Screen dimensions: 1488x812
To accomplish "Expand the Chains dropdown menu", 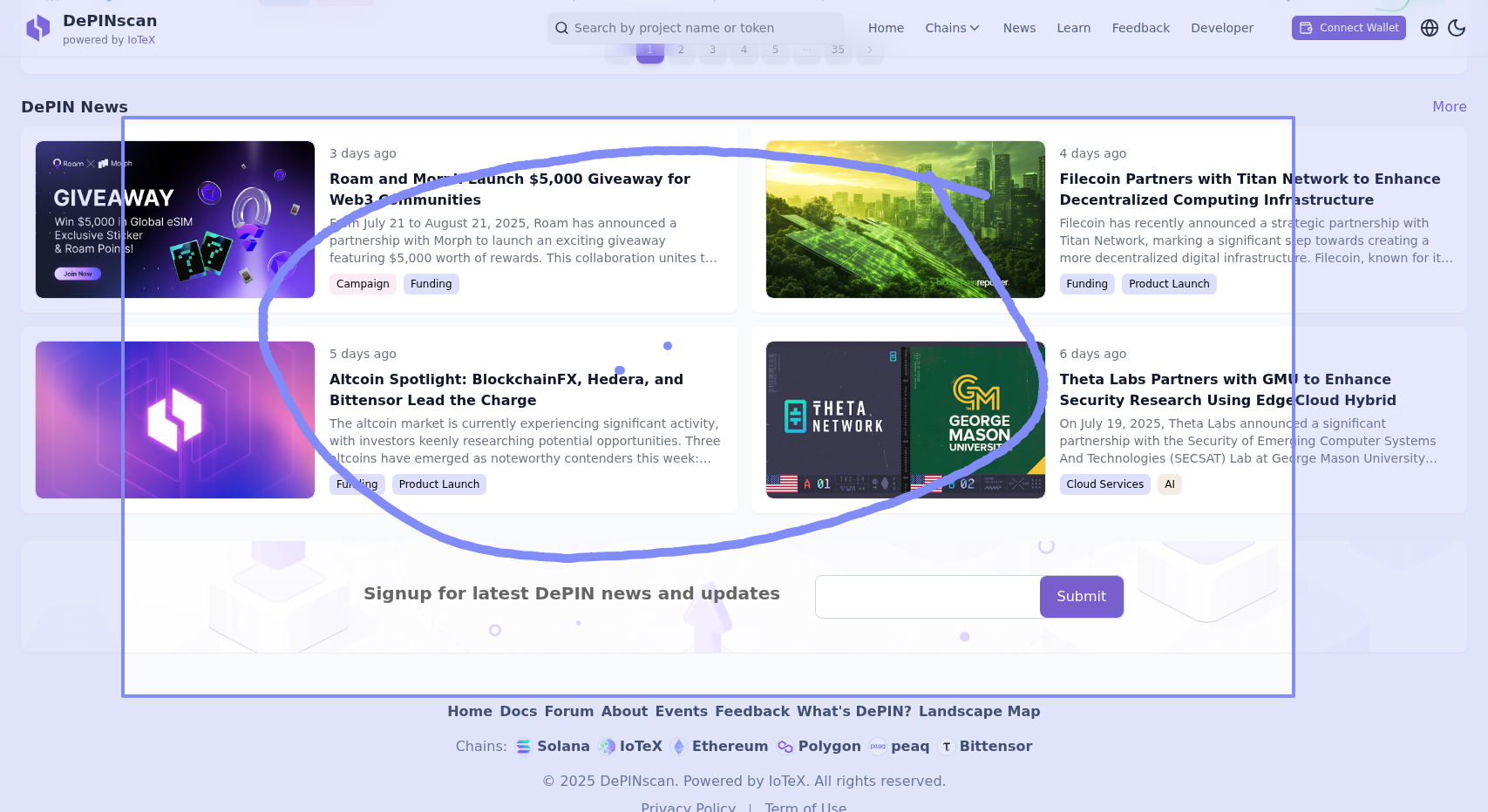I will tap(952, 28).
